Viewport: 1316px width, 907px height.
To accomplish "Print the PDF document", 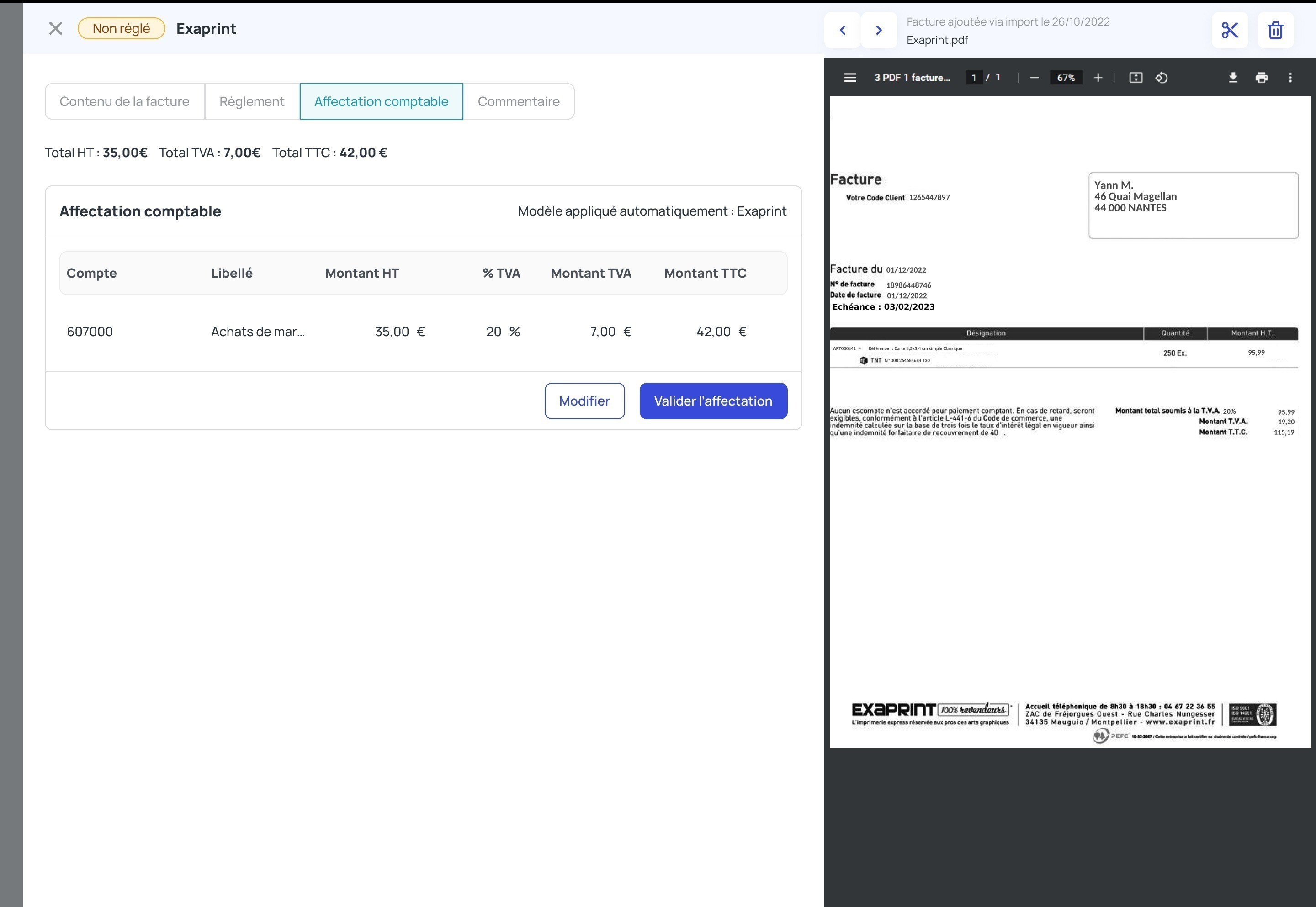I will [1262, 78].
